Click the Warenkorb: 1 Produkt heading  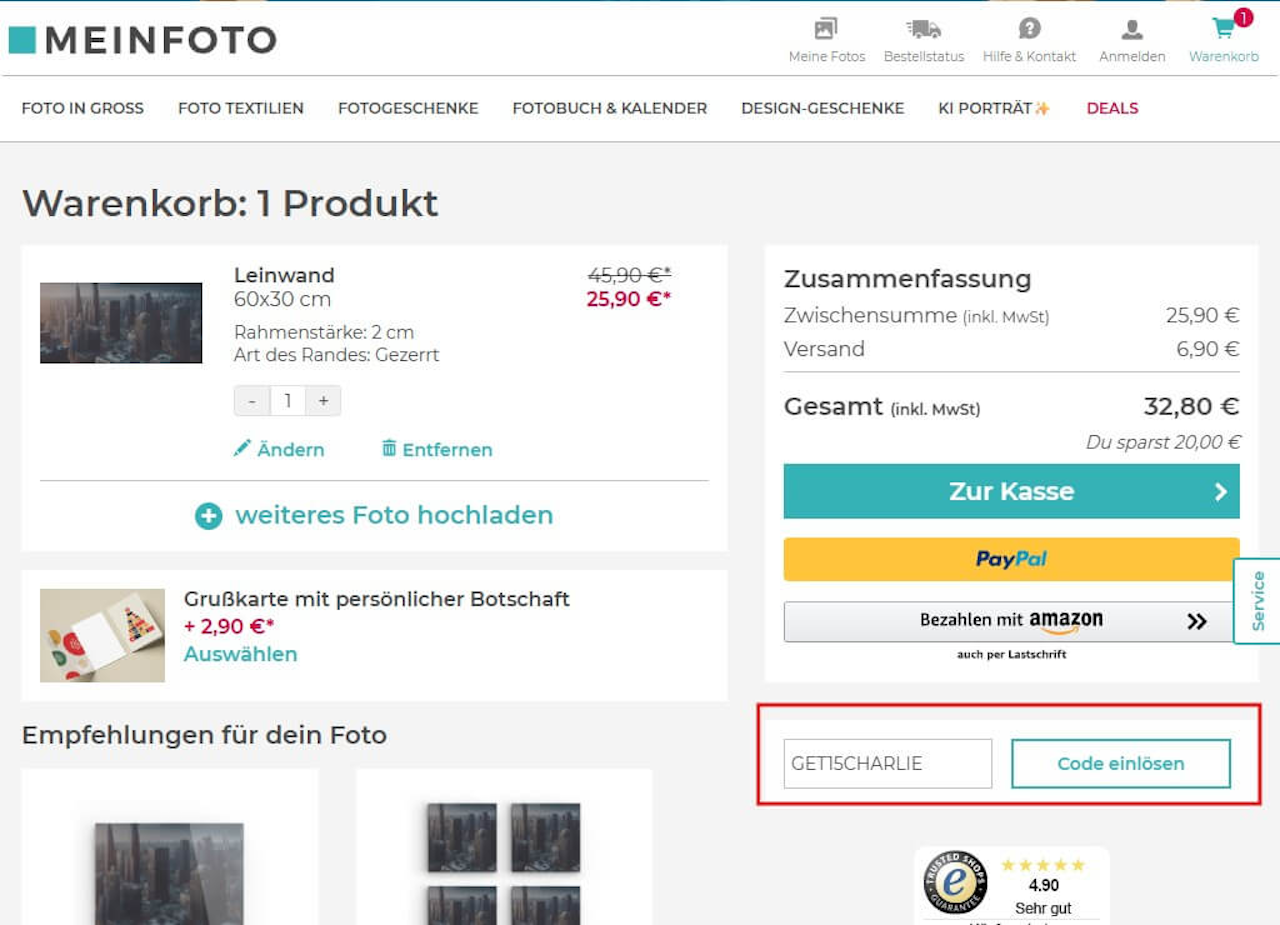pos(230,203)
